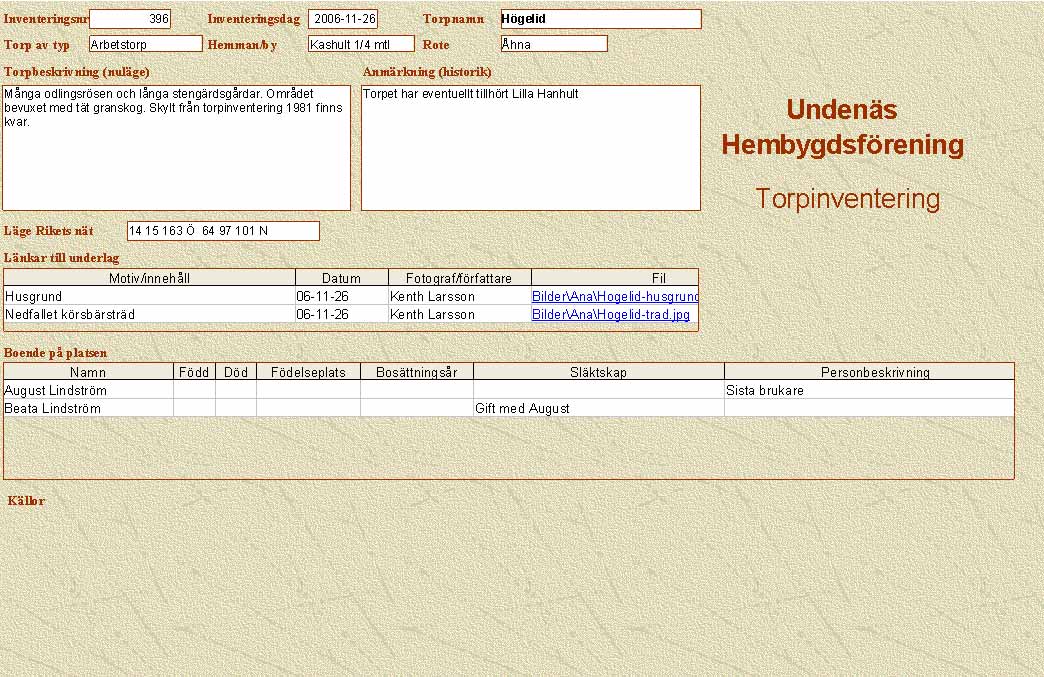This screenshot has height=677, width=1044.
Task: Click the Torp av typ field Arbetstorp
Action: 145,44
